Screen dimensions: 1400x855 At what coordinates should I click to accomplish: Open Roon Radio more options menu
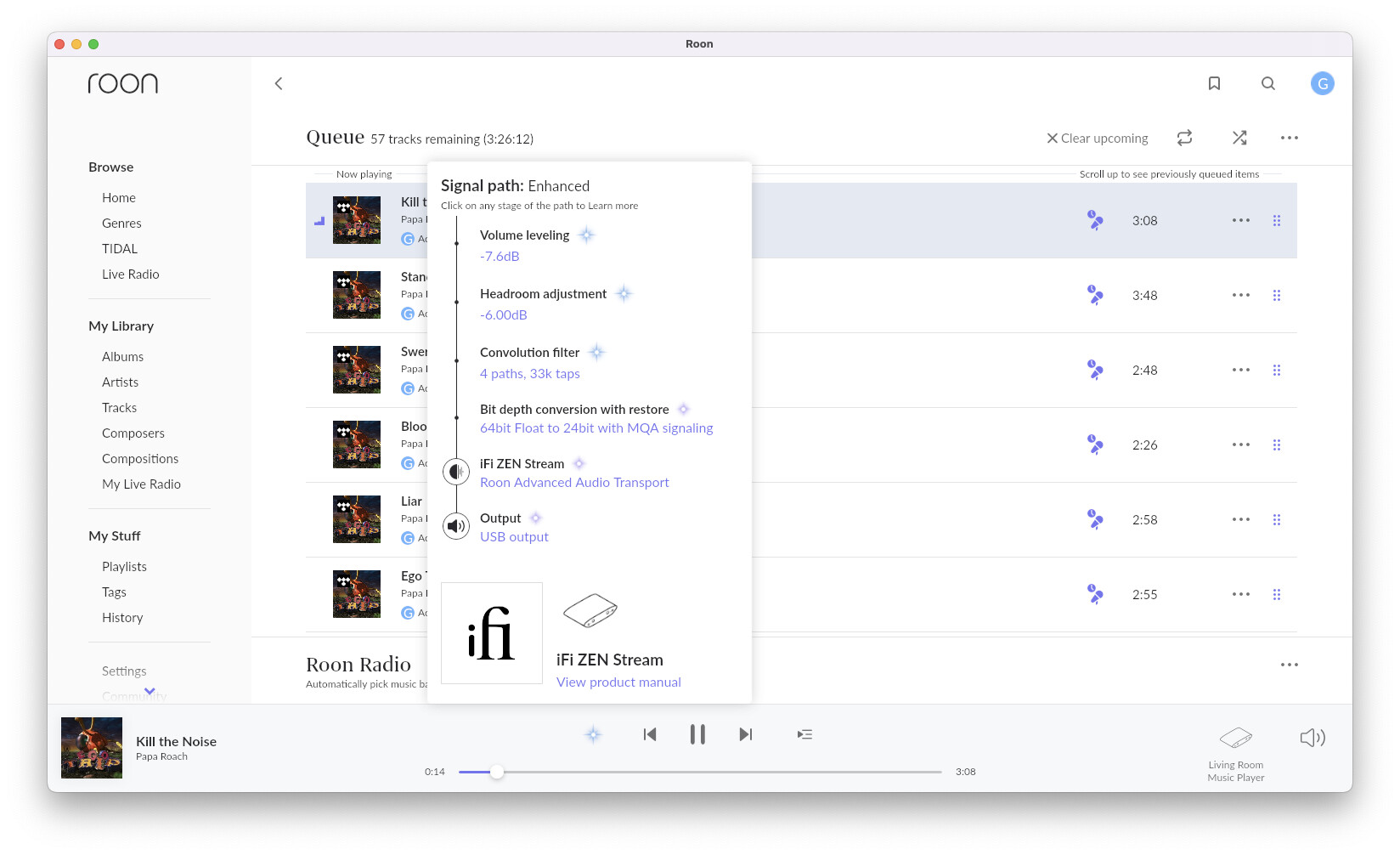coord(1290,665)
